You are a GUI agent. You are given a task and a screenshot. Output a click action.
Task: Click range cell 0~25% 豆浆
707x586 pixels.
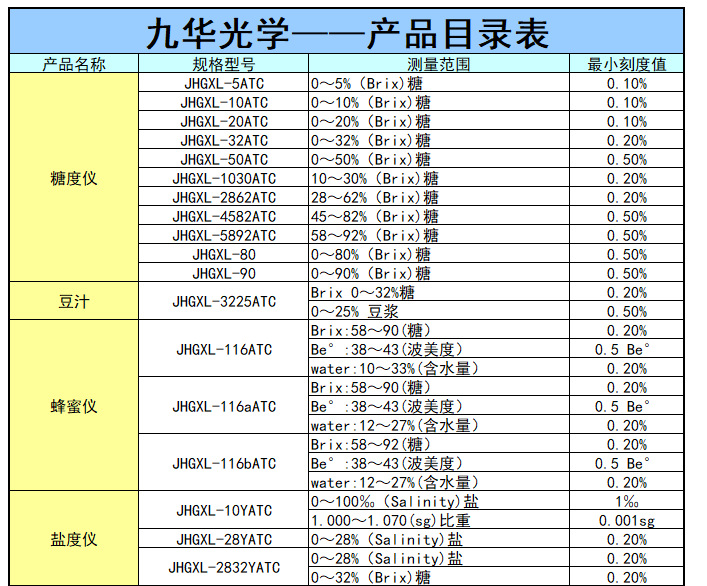click(439, 311)
